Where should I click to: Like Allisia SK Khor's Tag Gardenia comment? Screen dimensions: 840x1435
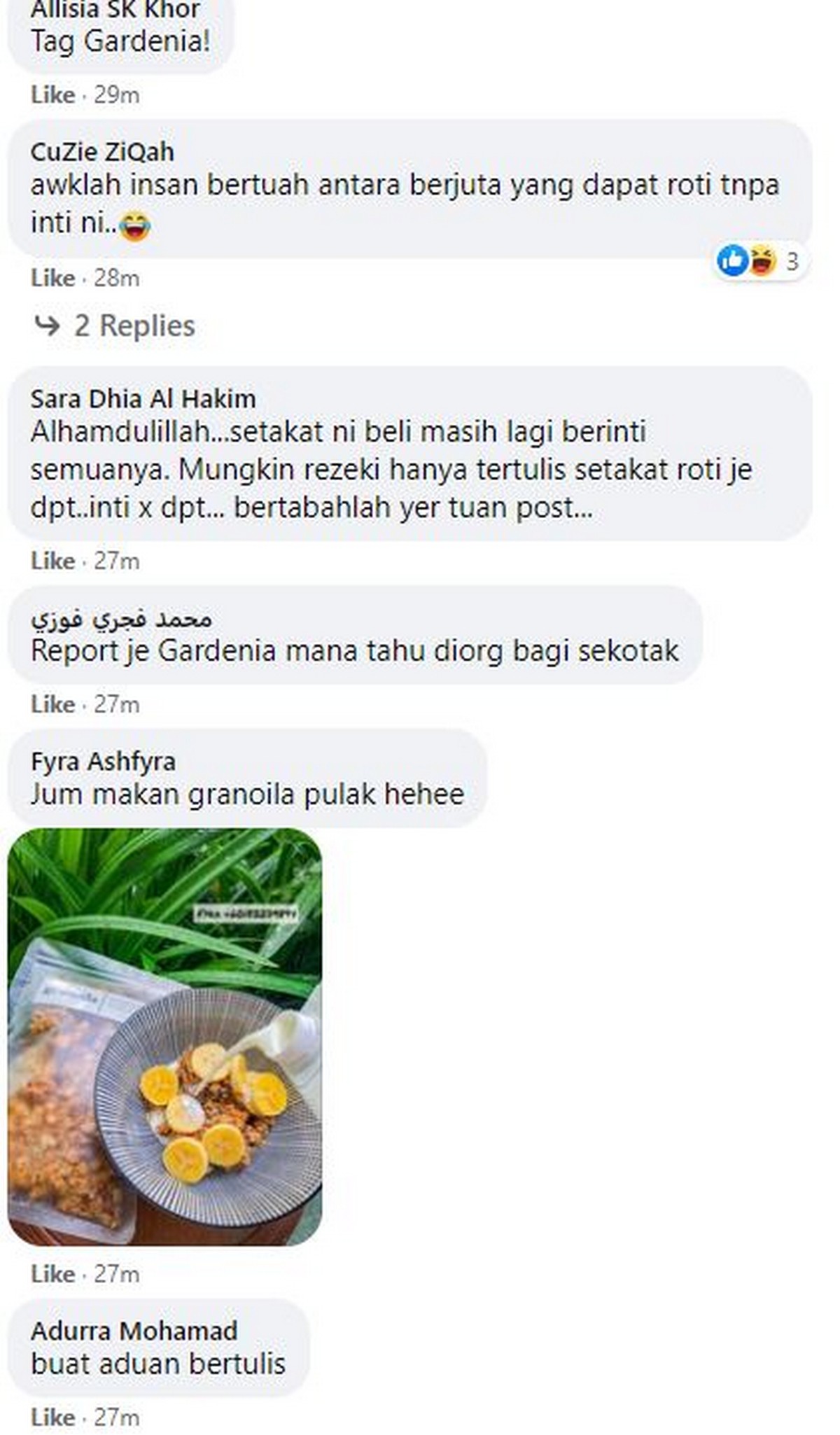[x=52, y=94]
